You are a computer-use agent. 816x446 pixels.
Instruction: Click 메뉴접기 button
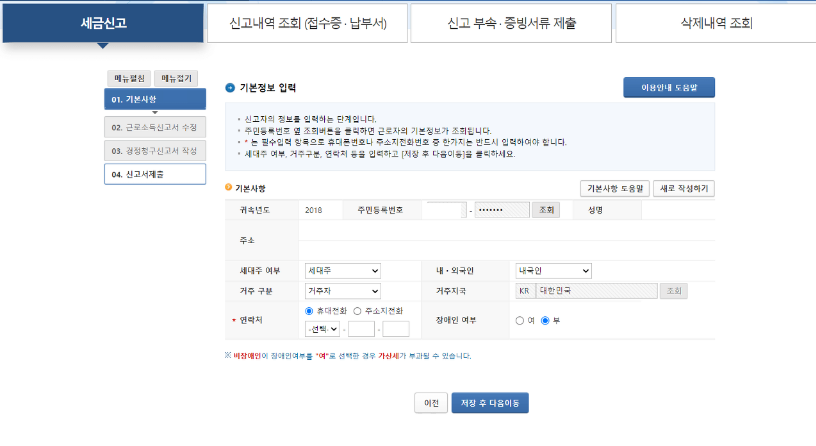[x=176, y=79]
